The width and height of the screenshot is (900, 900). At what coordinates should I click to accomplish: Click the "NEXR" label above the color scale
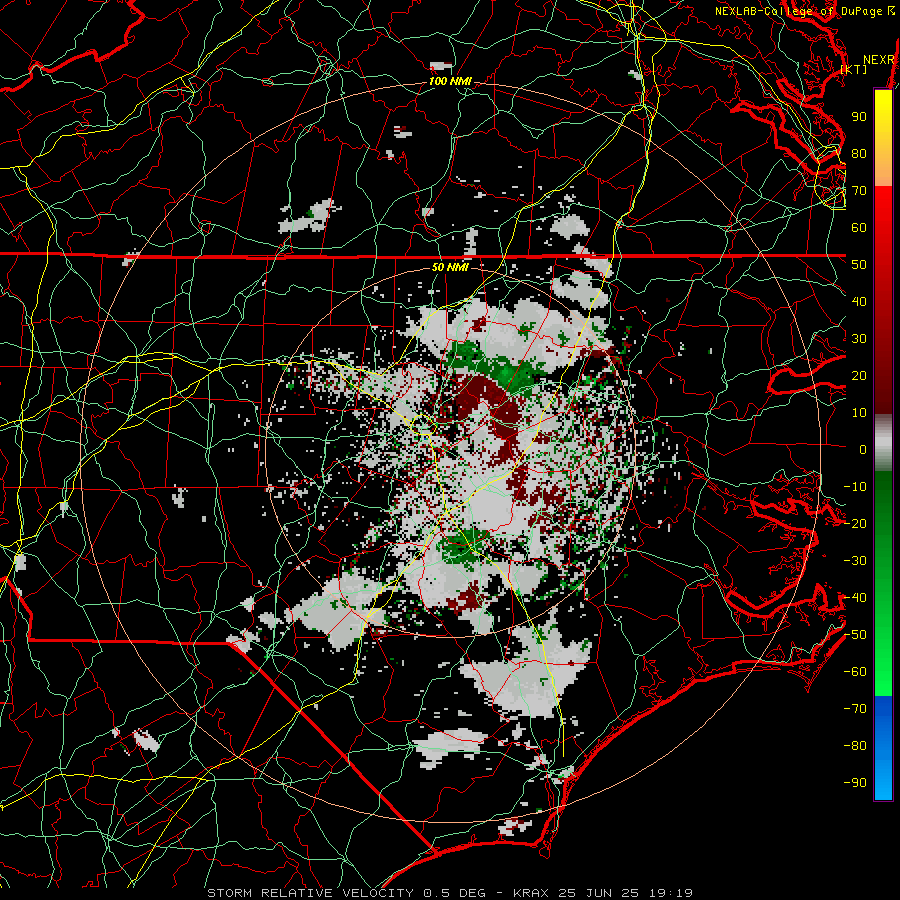878,60
